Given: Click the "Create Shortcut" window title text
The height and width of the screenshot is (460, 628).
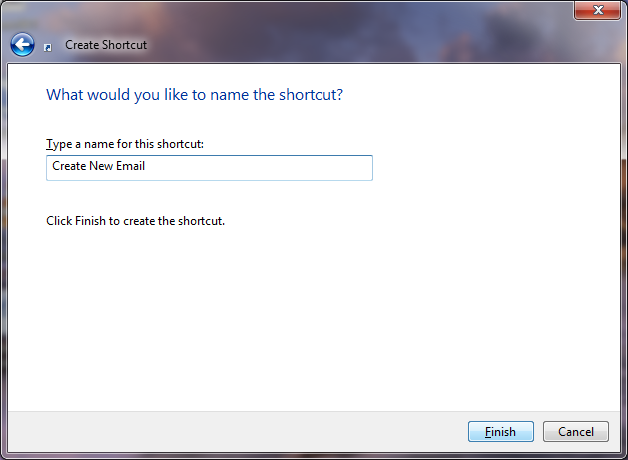Looking at the screenshot, I should coord(106,45).
